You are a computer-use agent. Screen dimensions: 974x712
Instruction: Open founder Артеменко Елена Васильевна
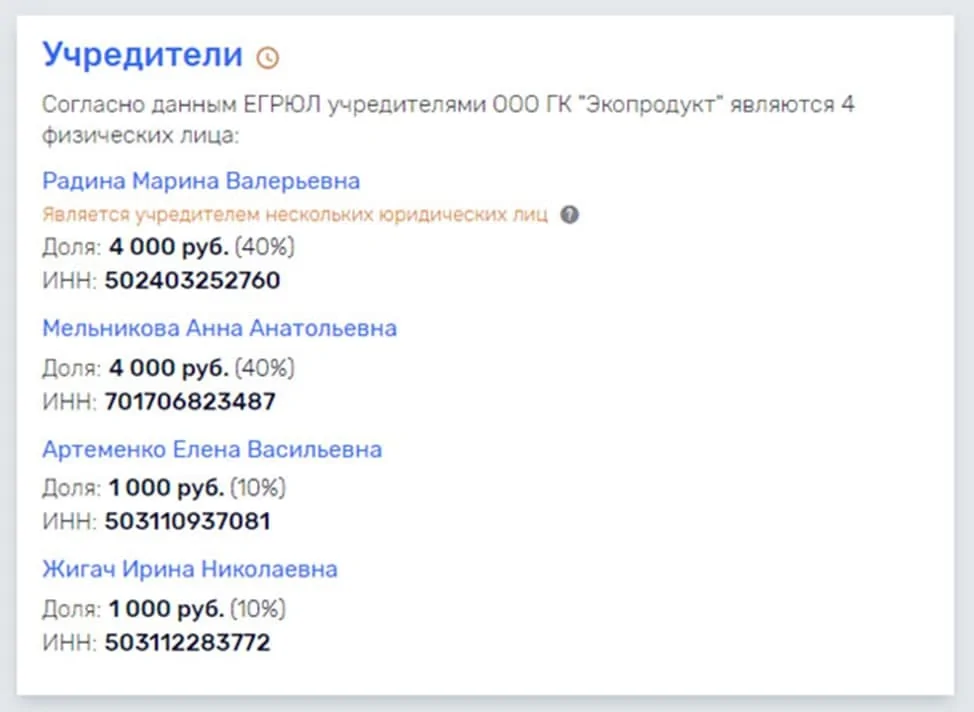click(x=212, y=449)
